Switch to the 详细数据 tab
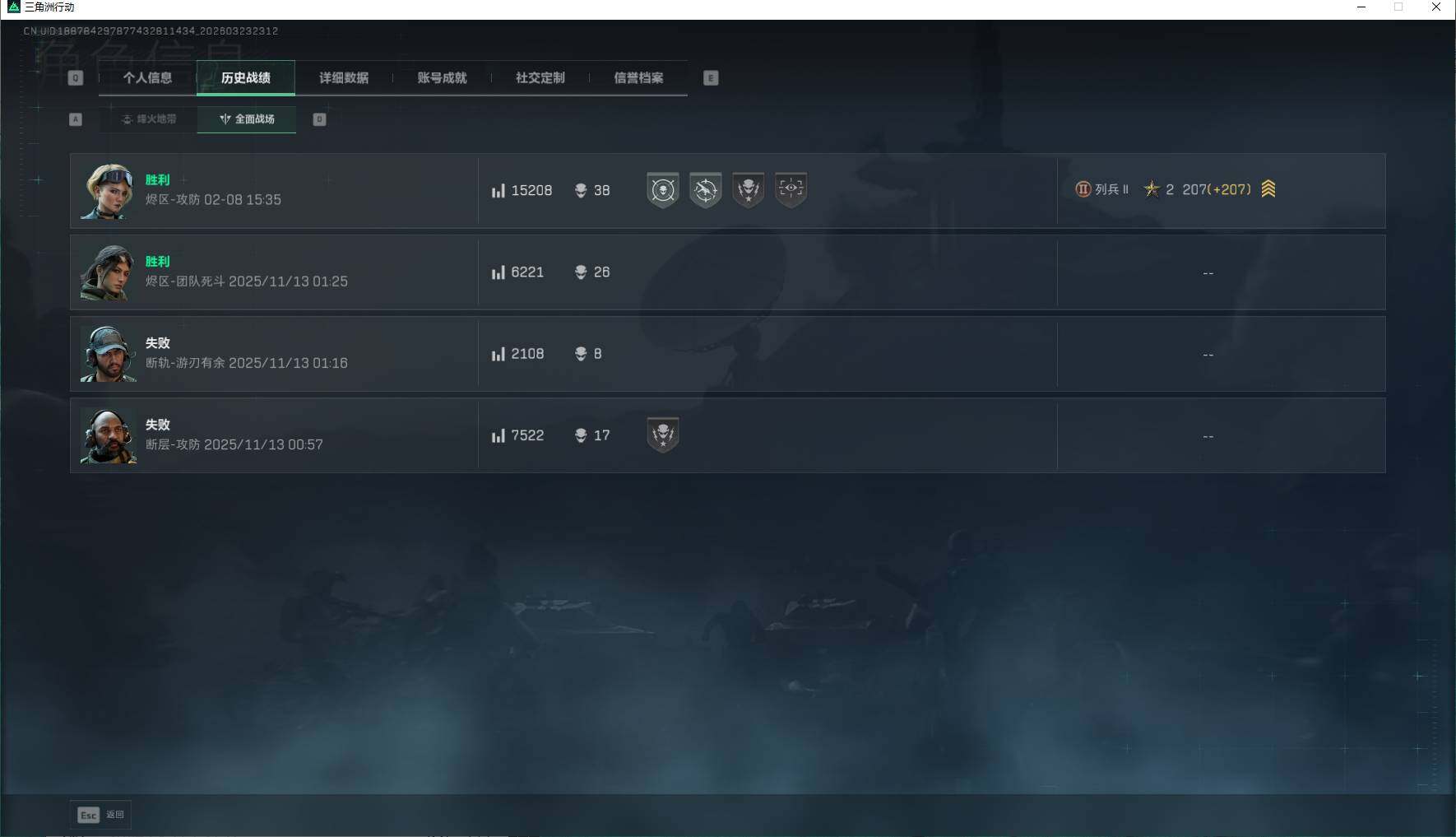 point(344,78)
